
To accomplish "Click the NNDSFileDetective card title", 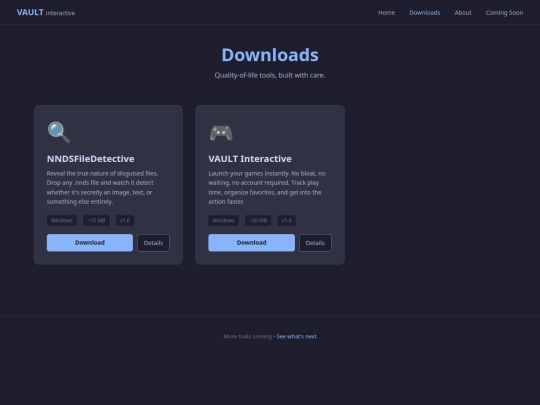I will click(91, 159).
